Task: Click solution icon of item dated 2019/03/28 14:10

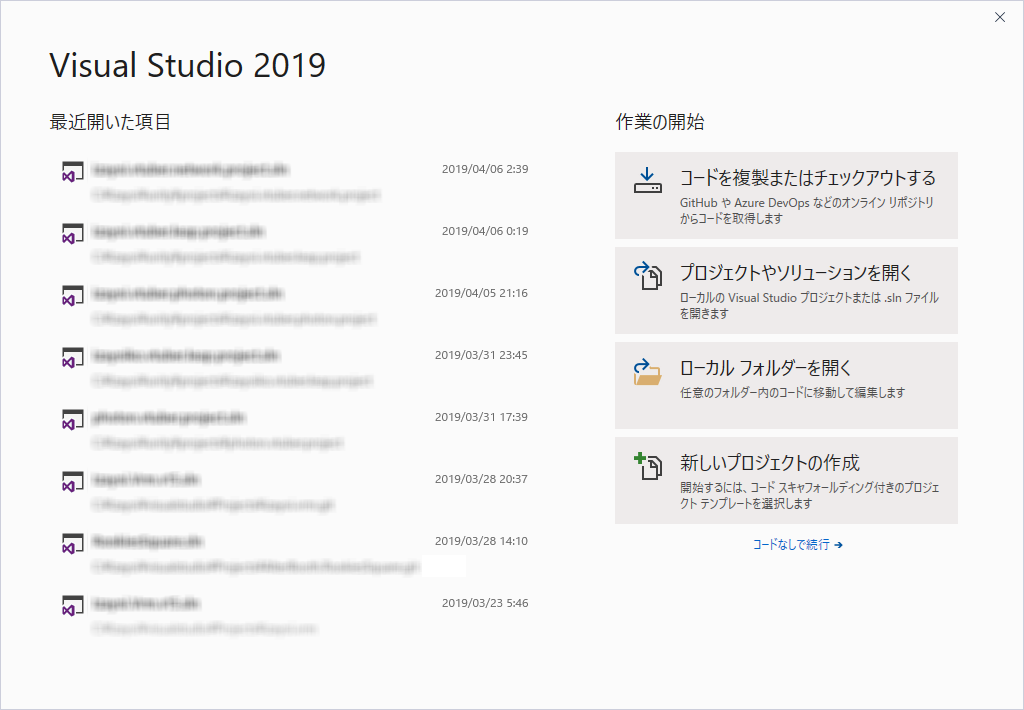Action: tap(72, 544)
